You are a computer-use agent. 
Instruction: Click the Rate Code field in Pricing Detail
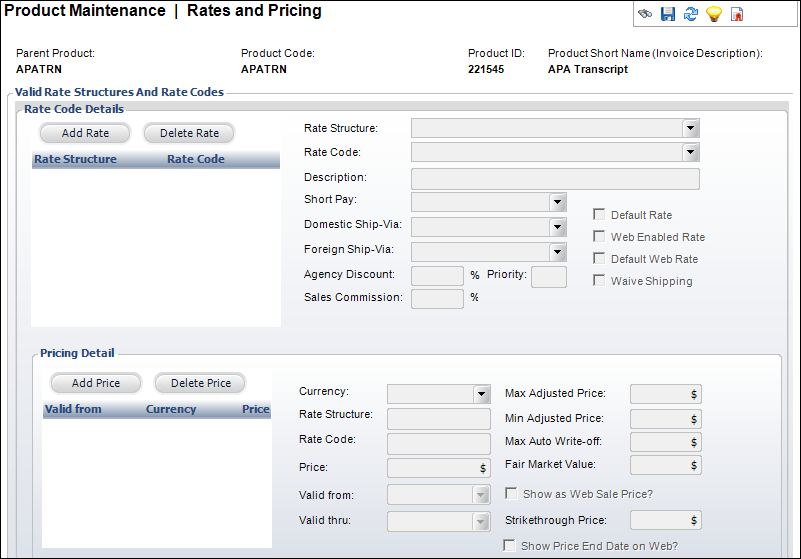[x=439, y=444]
